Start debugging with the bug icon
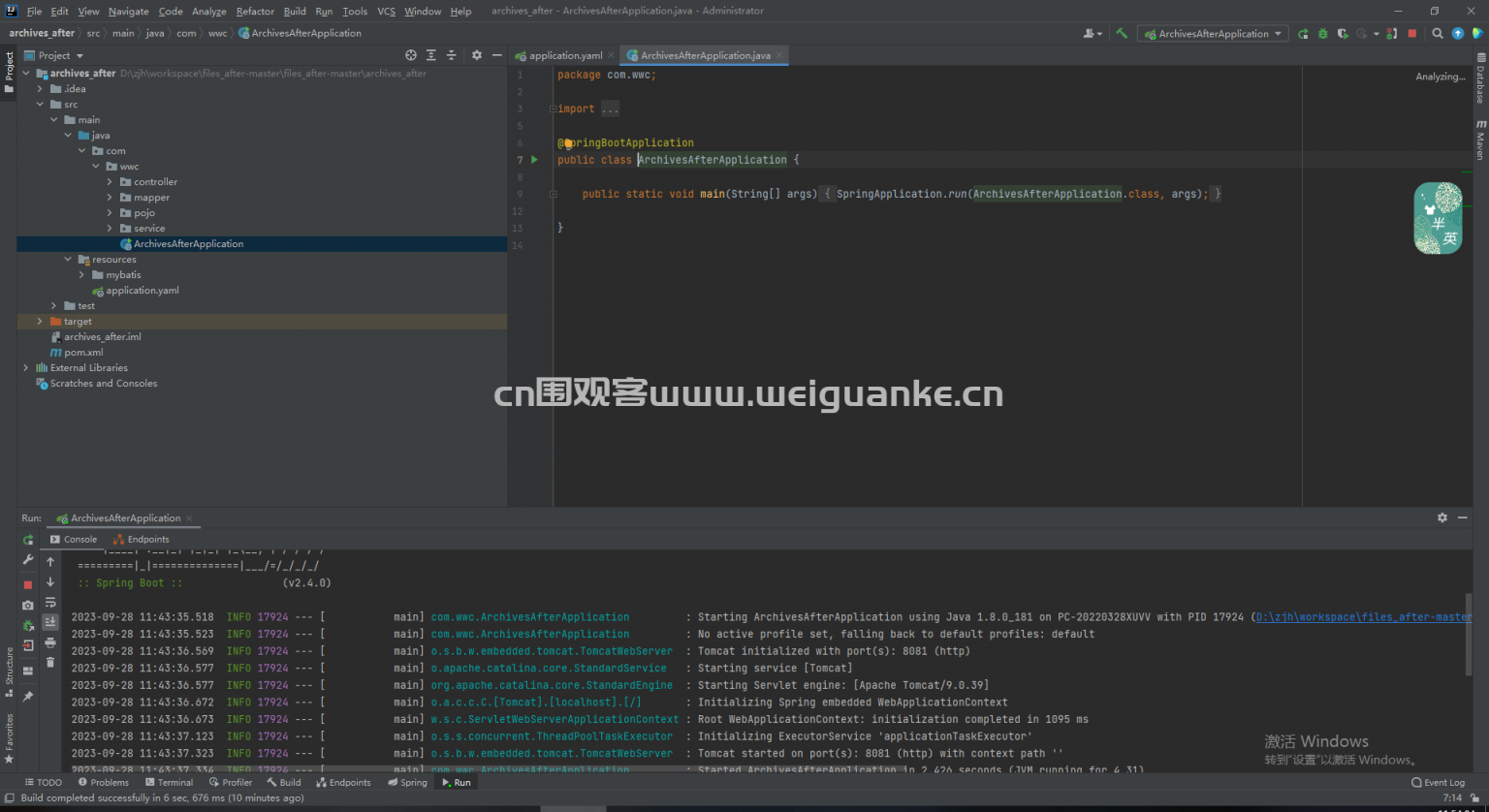 tap(1322, 33)
